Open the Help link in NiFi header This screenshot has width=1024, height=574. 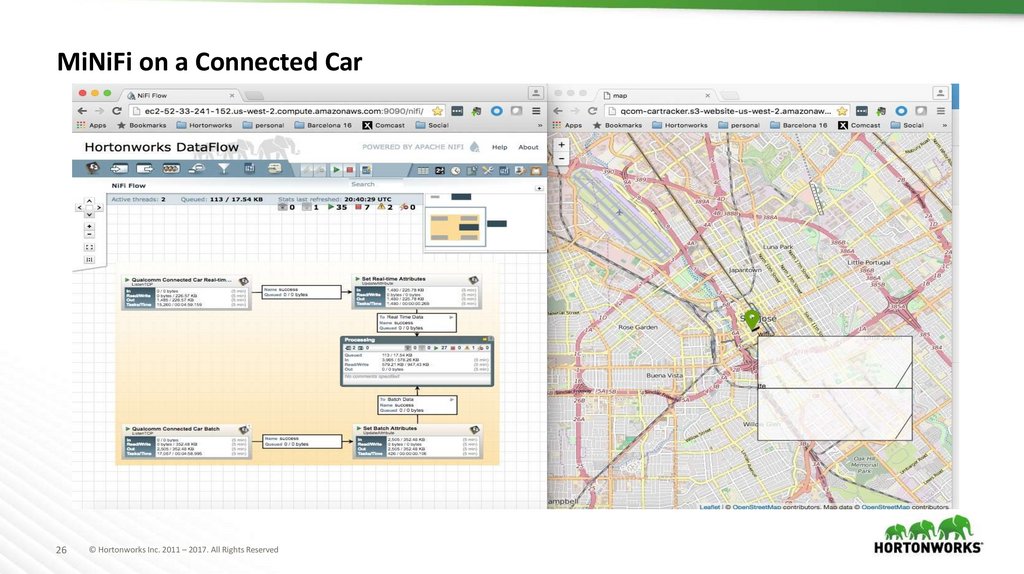pyautogui.click(x=499, y=147)
